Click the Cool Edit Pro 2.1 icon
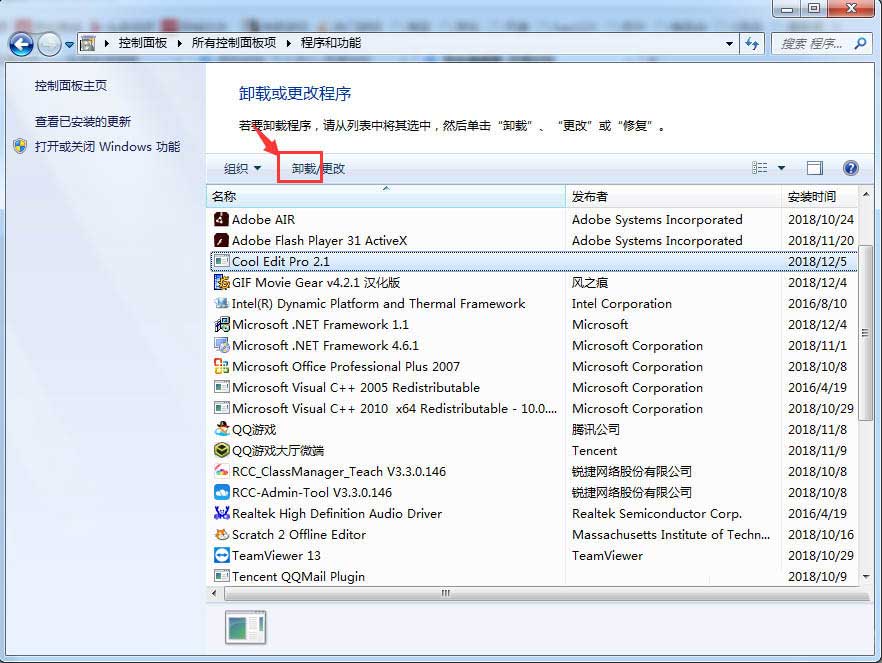 click(x=222, y=261)
